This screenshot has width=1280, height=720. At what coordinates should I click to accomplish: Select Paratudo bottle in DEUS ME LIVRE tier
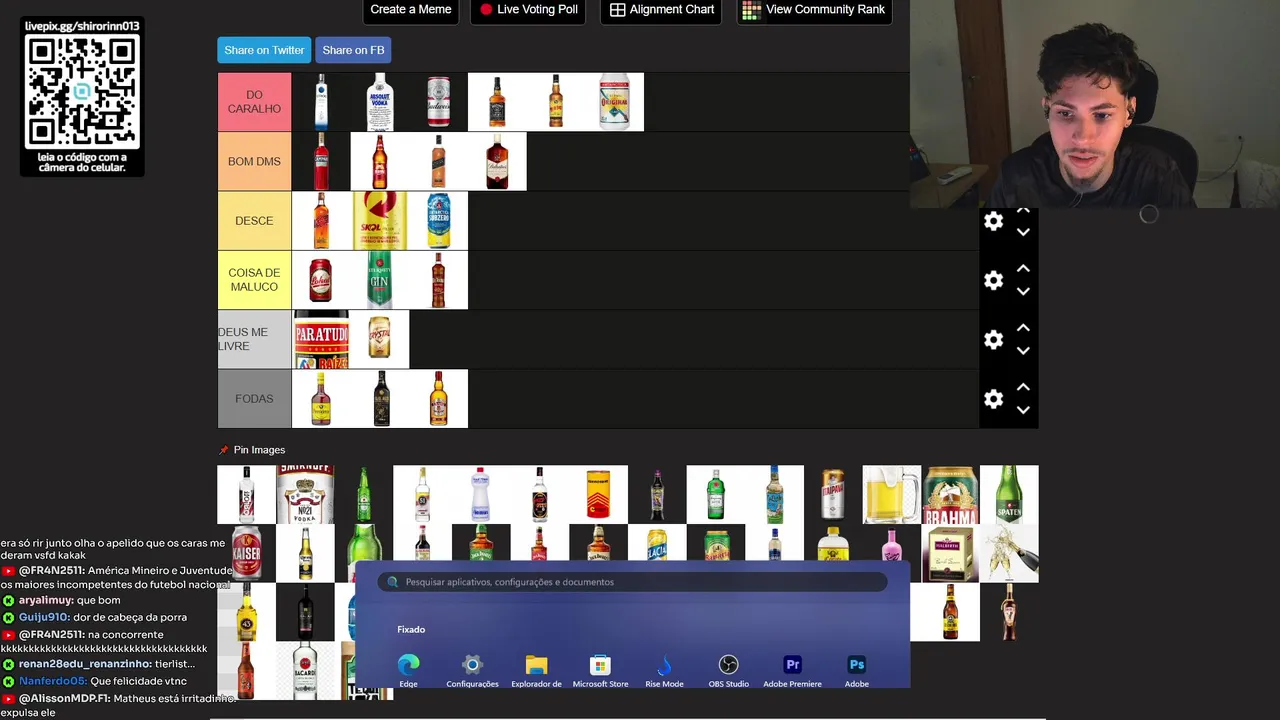[x=321, y=339]
